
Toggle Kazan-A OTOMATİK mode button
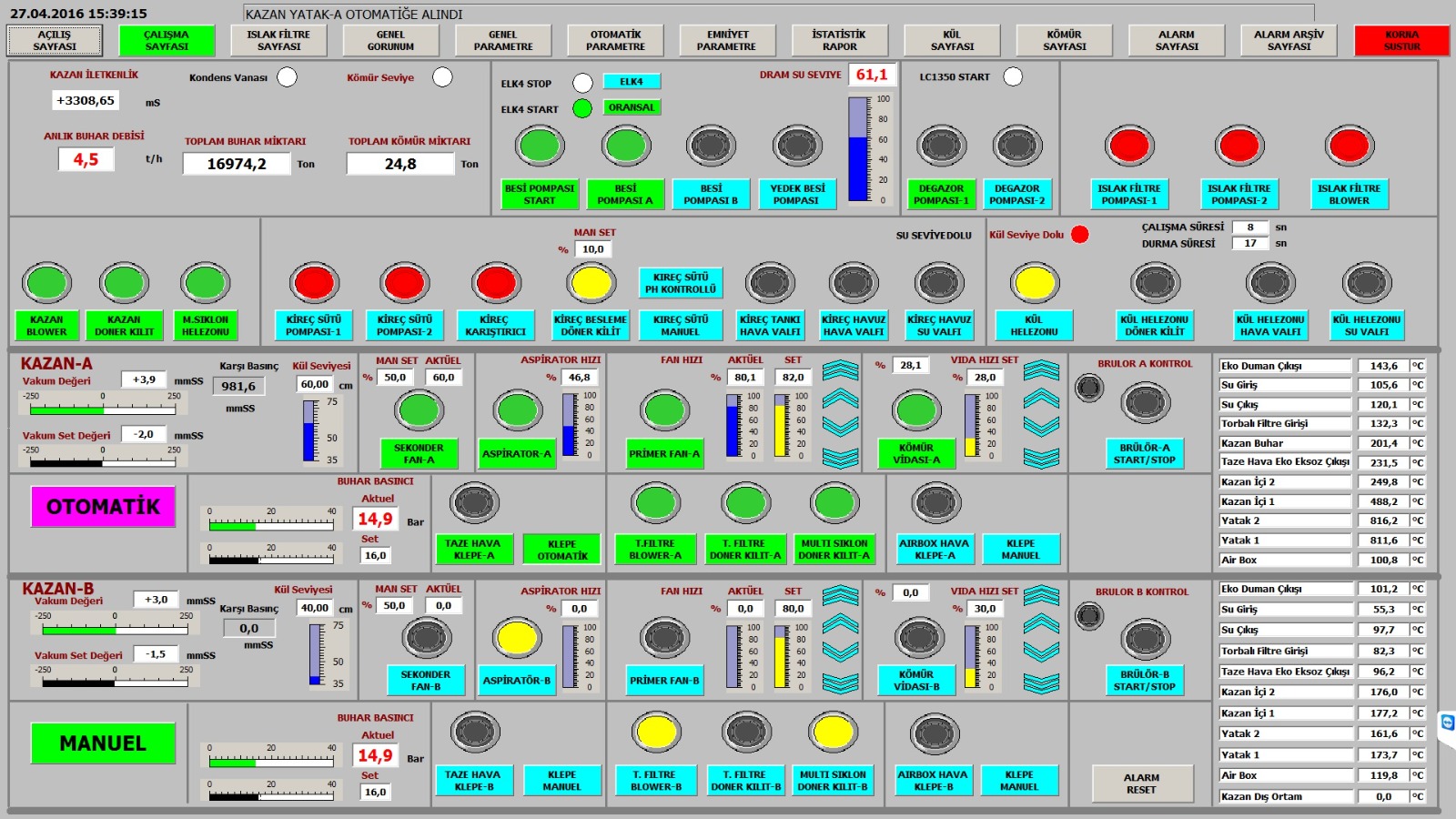[103, 507]
